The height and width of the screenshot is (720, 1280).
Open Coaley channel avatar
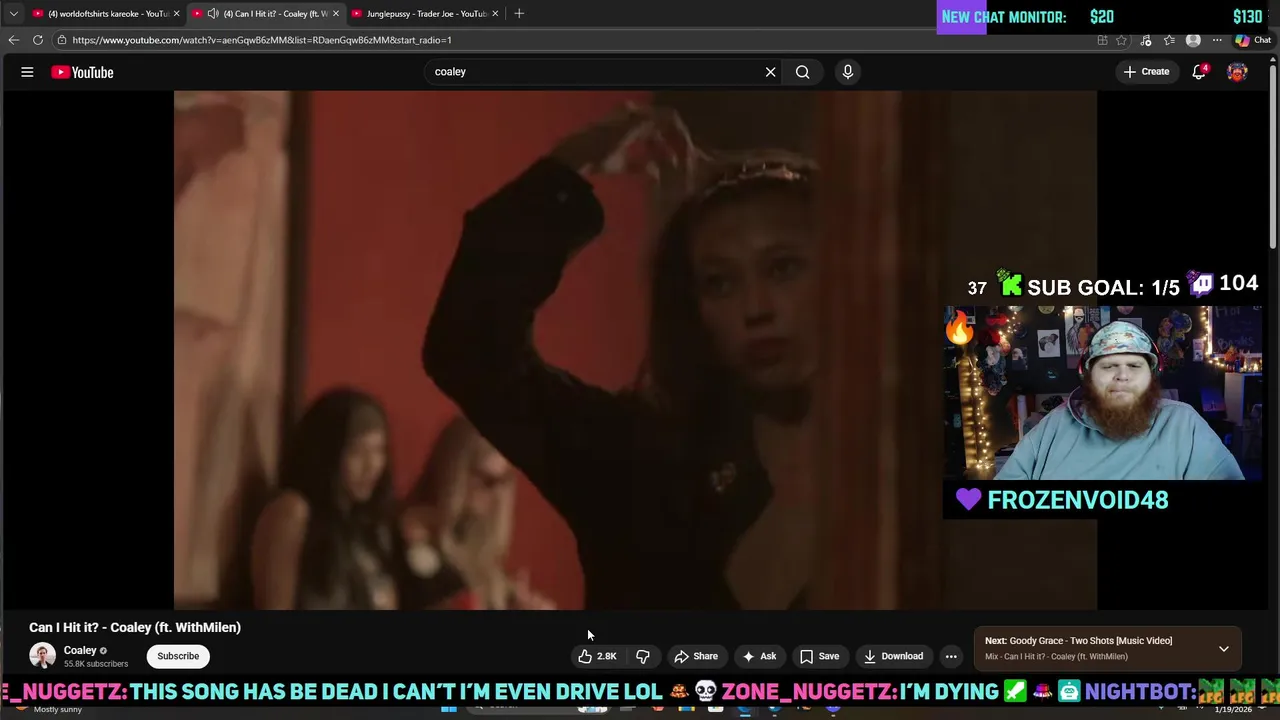[42, 656]
